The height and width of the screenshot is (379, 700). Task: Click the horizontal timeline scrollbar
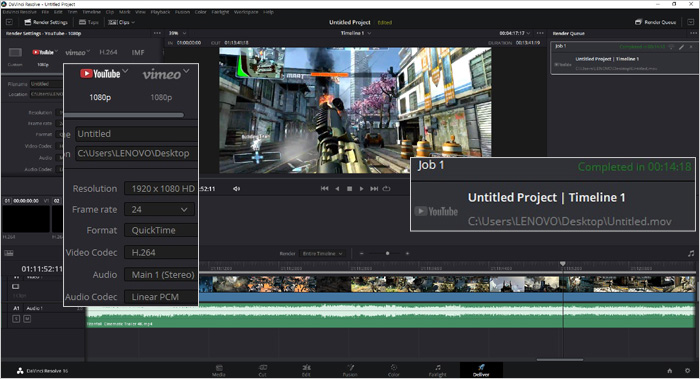(x=560, y=360)
